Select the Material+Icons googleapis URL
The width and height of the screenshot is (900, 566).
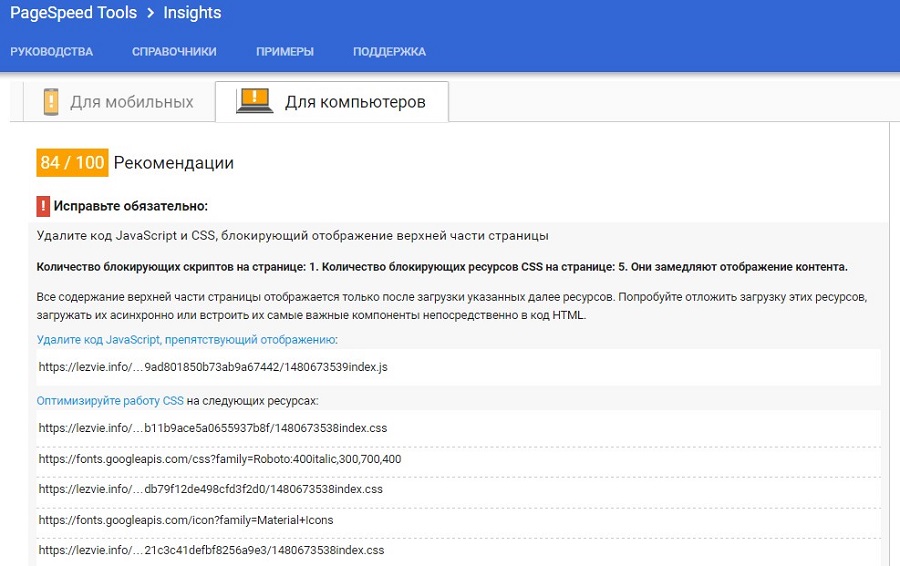click(186, 521)
